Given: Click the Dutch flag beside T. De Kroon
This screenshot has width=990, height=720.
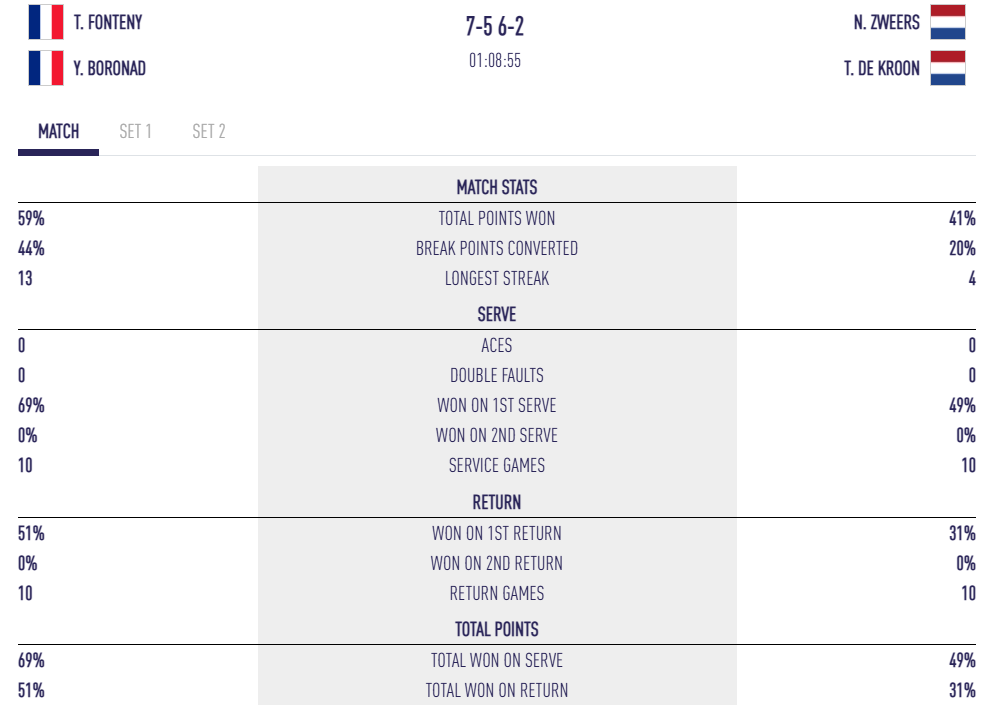Looking at the screenshot, I should pyautogui.click(x=947, y=68).
